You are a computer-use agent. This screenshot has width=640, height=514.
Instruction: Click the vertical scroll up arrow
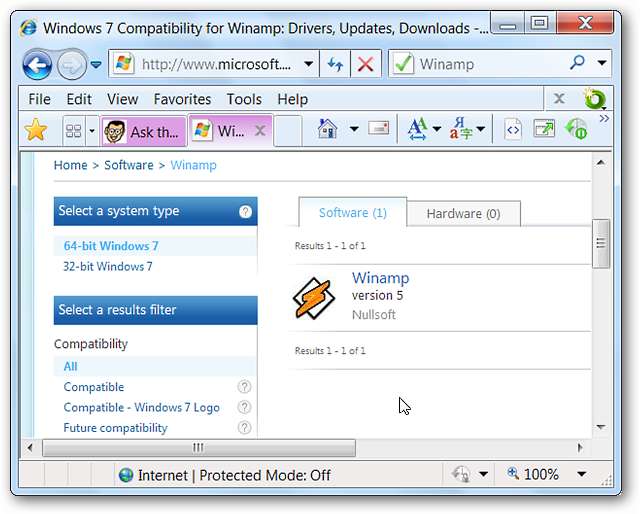pos(600,162)
